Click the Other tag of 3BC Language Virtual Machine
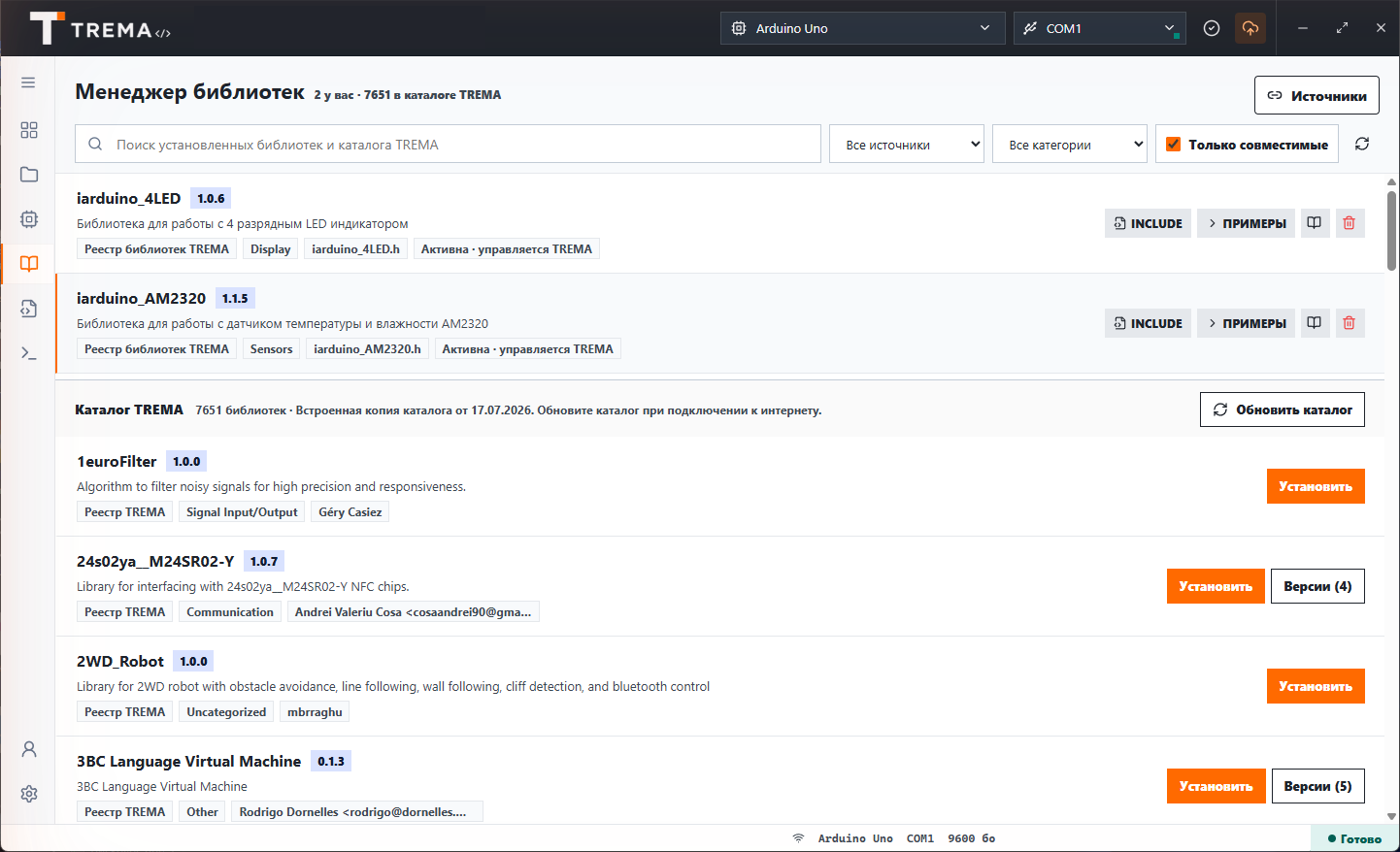1400x852 pixels. (x=202, y=812)
